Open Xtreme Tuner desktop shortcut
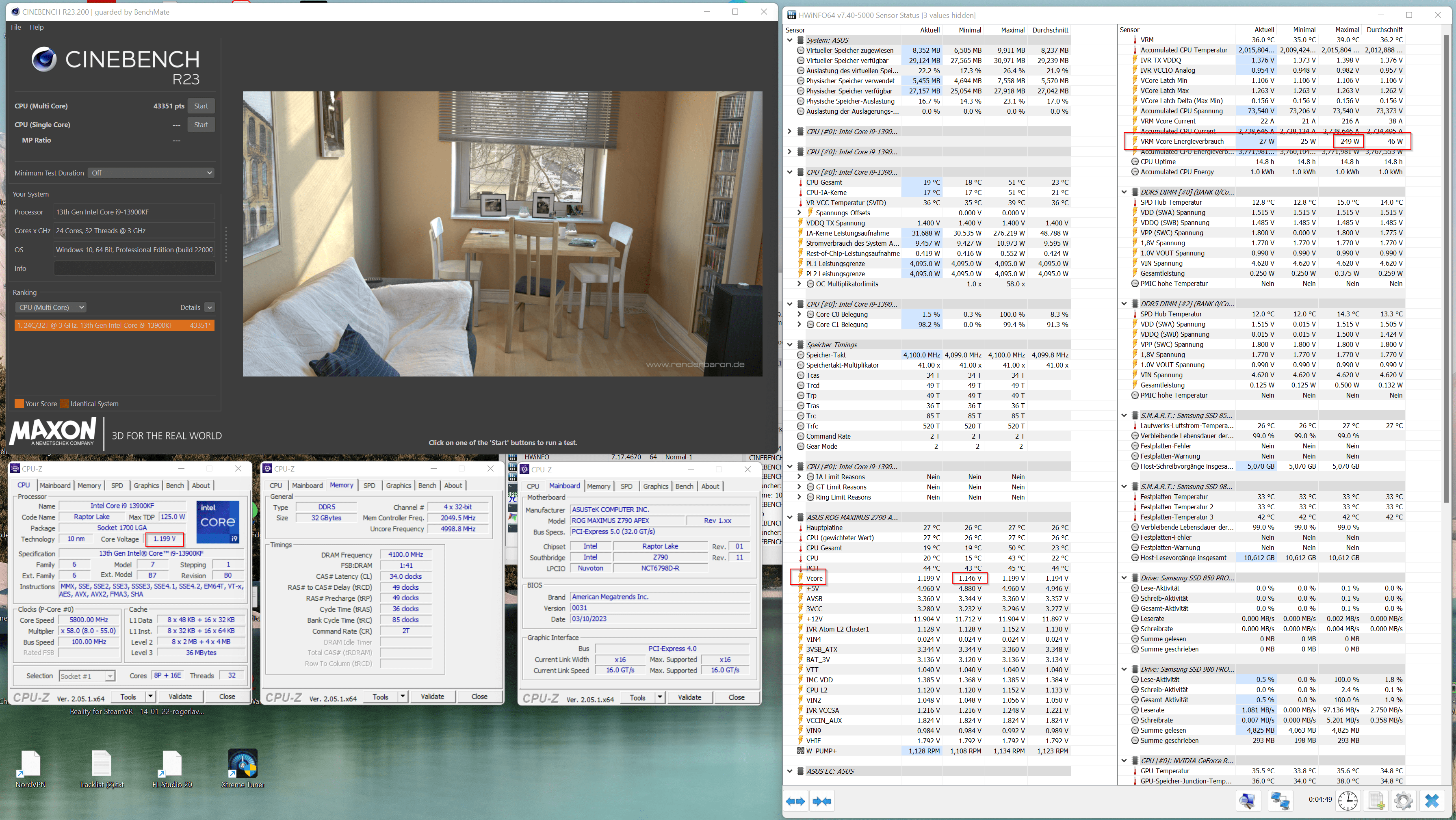This screenshot has height=820, width=1456. [243, 768]
